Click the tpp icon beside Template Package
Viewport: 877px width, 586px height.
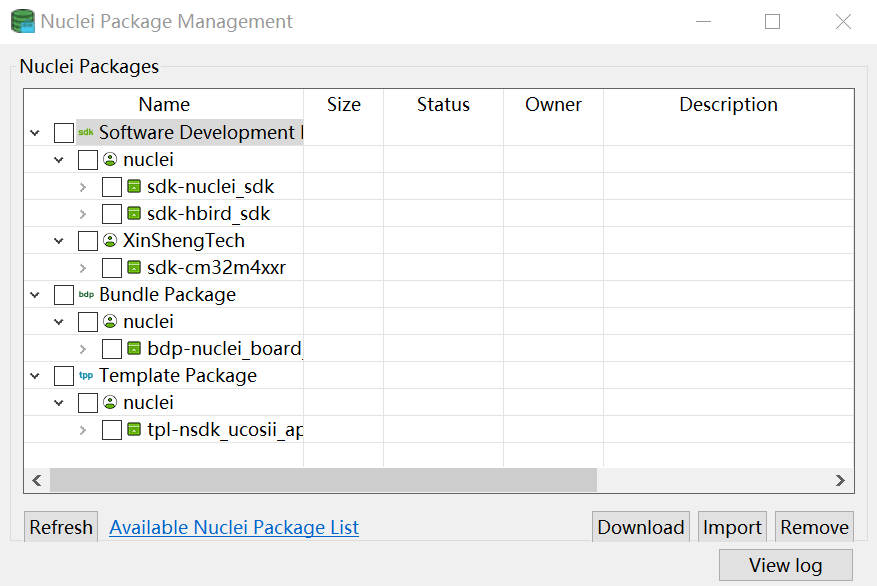pos(86,376)
